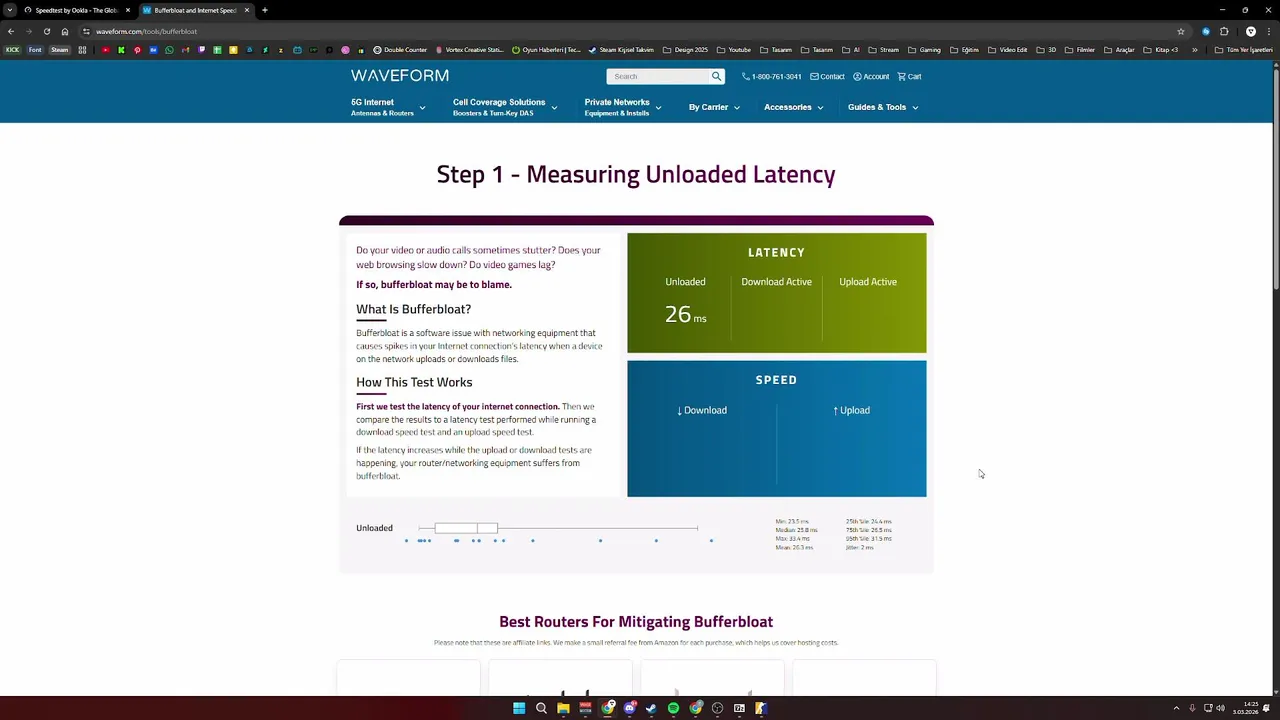Click the Download Active label

coord(776,282)
